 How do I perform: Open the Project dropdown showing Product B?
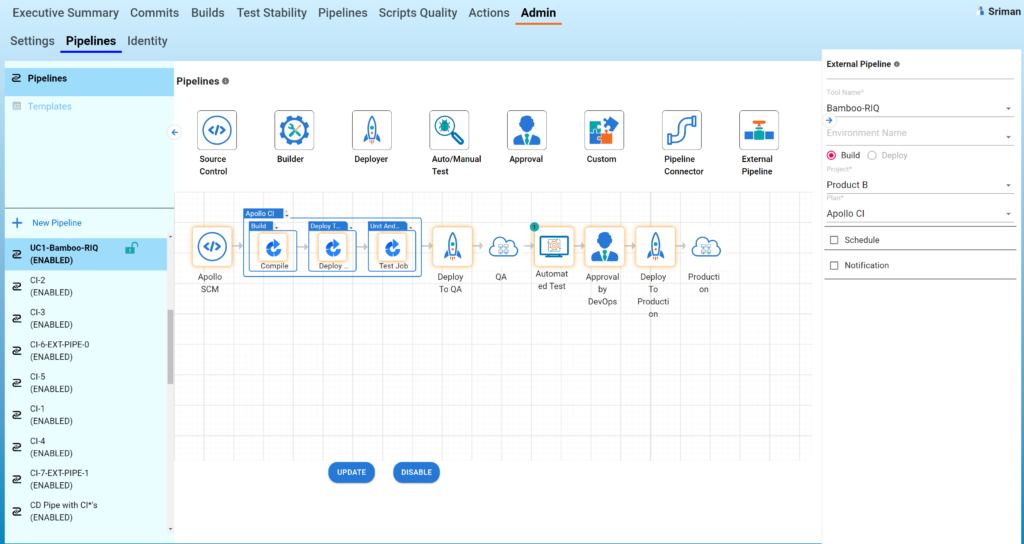click(920, 185)
